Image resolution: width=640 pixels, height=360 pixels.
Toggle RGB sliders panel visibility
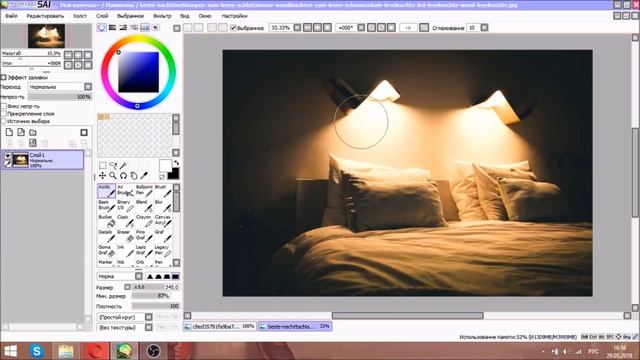[x=112, y=27]
